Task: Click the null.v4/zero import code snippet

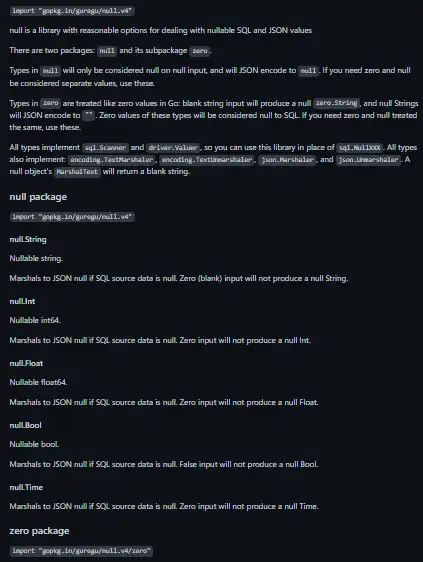Action: click(x=81, y=551)
